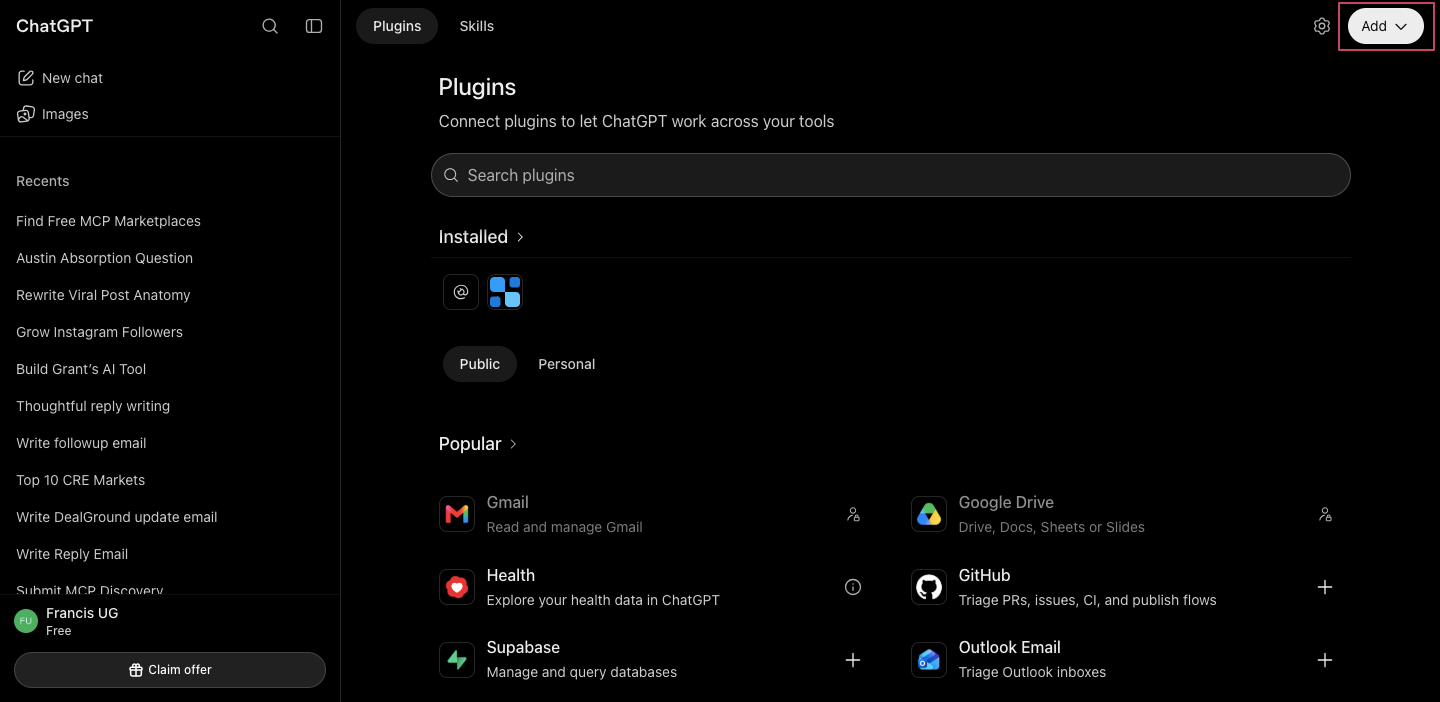
Task: Open the search chats magnifier icon
Action: coord(270,26)
